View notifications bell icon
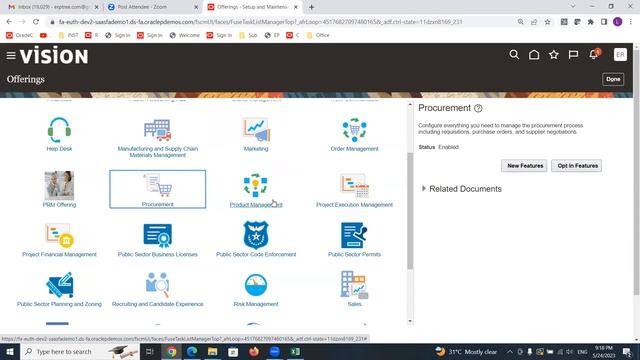 click(594, 54)
